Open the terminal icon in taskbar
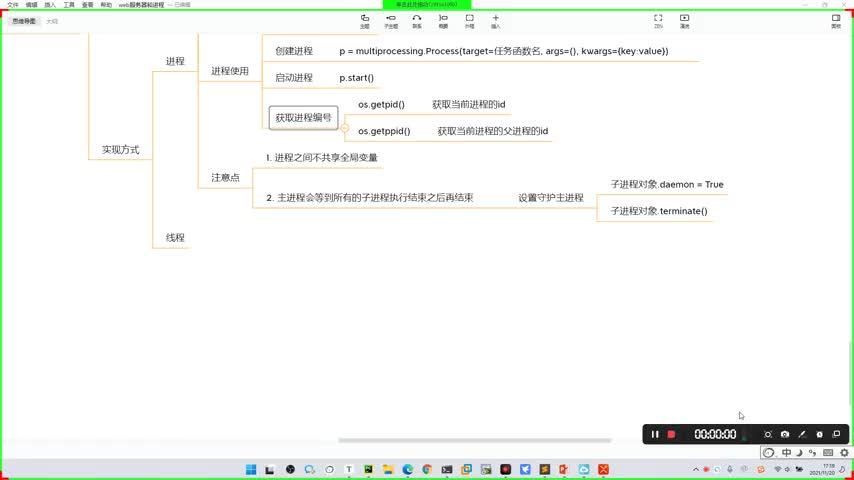Viewport: 854px width, 480px height. tap(447, 469)
